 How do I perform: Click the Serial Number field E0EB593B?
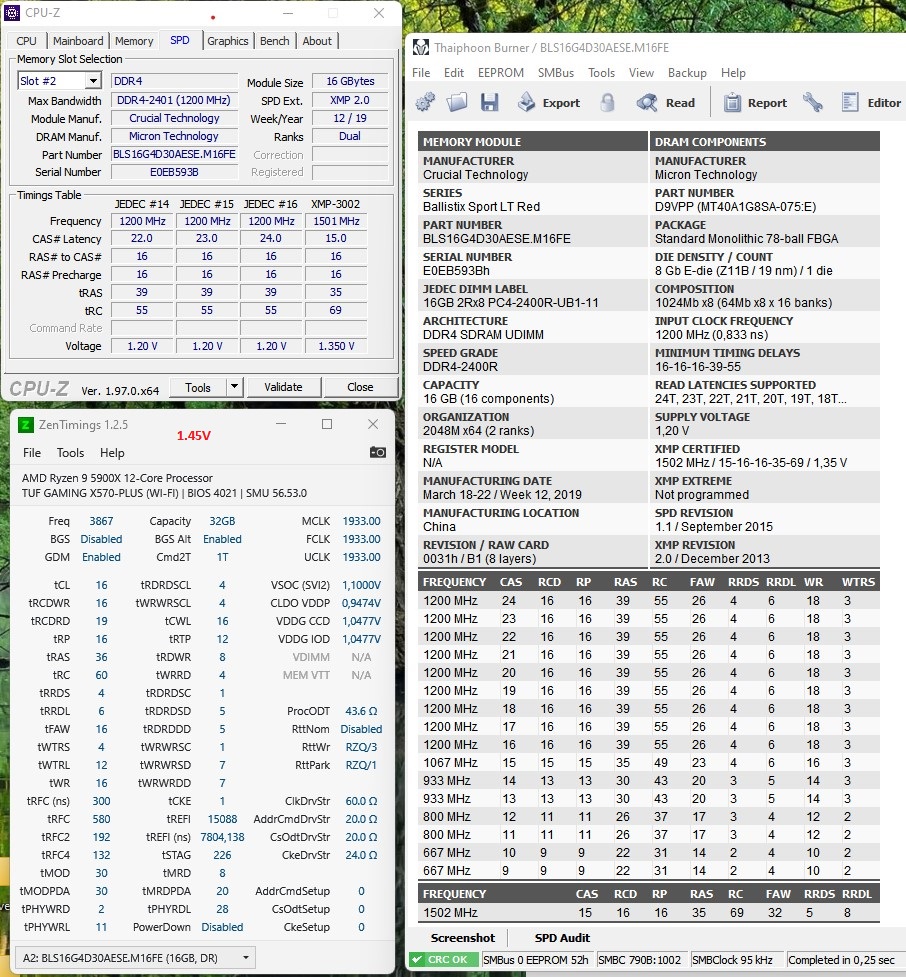pos(174,172)
